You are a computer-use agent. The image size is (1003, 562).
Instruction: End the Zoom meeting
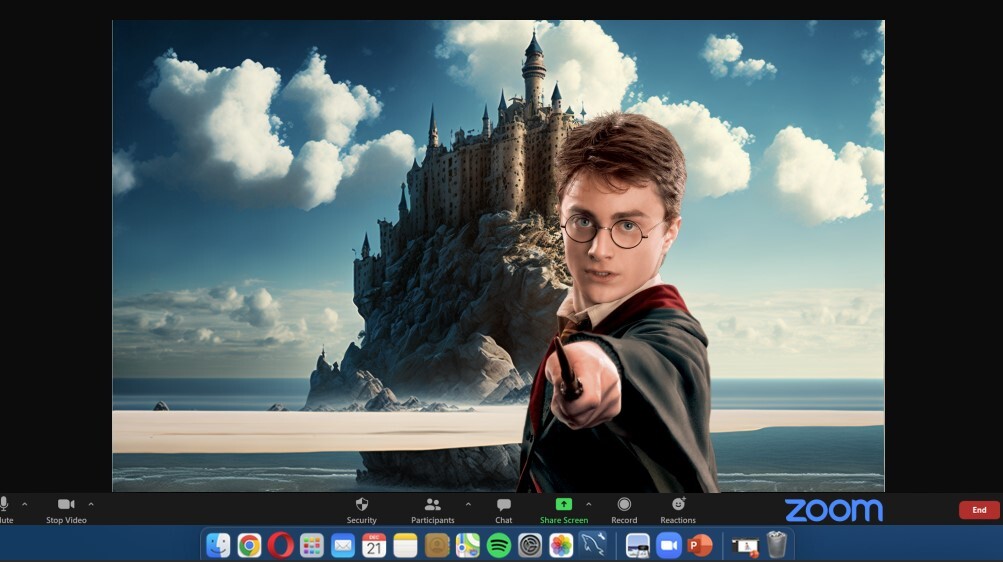click(x=979, y=510)
